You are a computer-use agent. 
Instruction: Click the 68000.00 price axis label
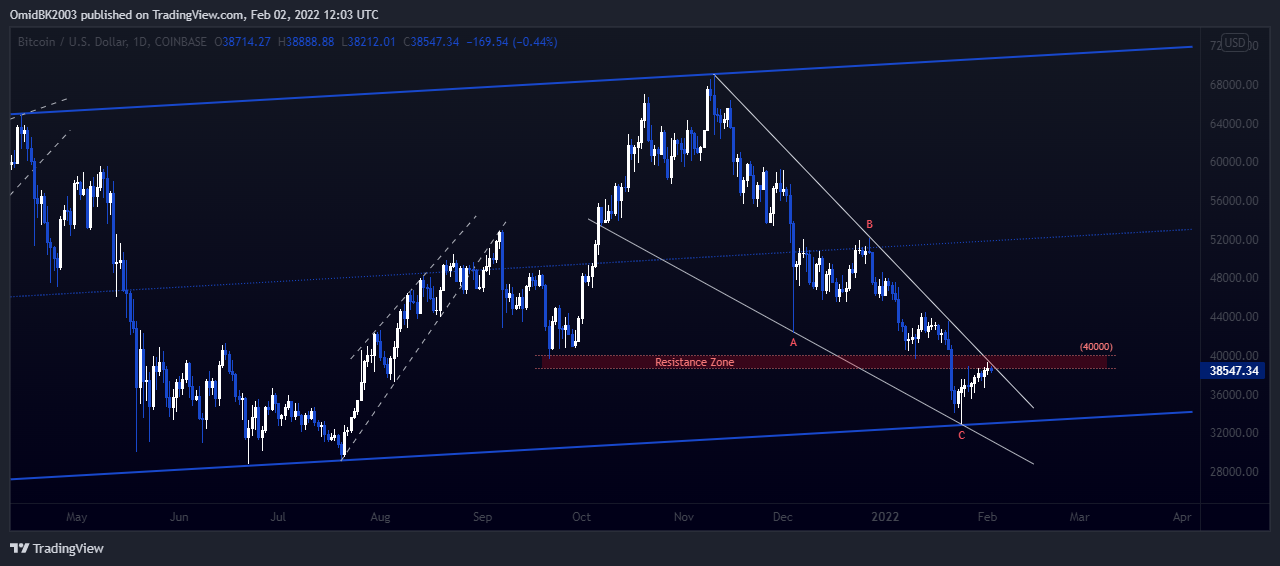(x=1232, y=85)
